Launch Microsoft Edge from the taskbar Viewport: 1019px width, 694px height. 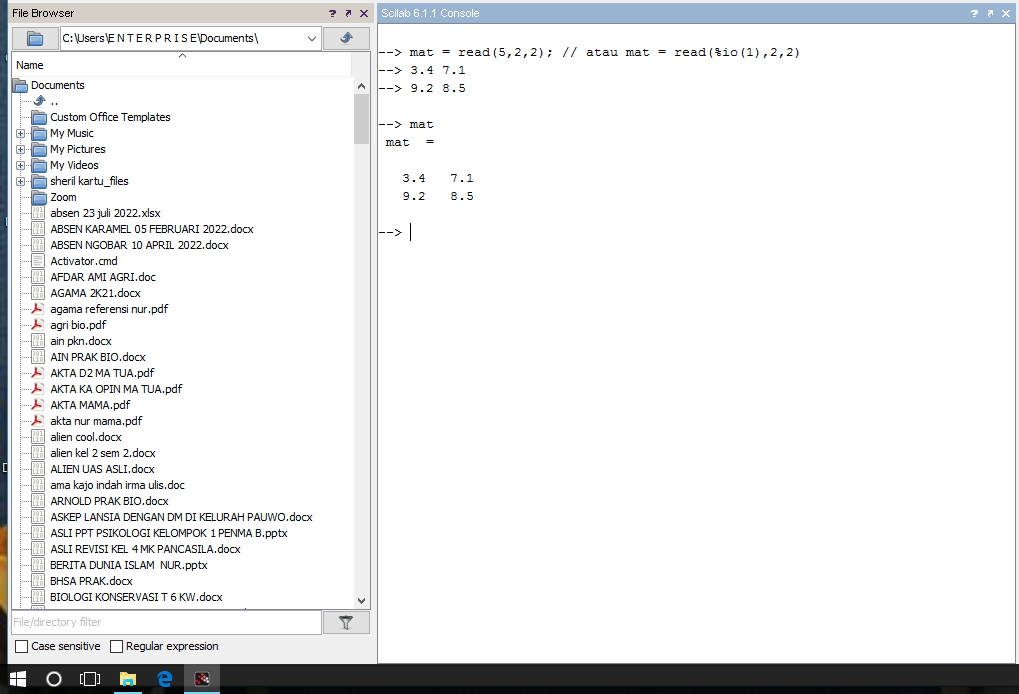pos(165,679)
